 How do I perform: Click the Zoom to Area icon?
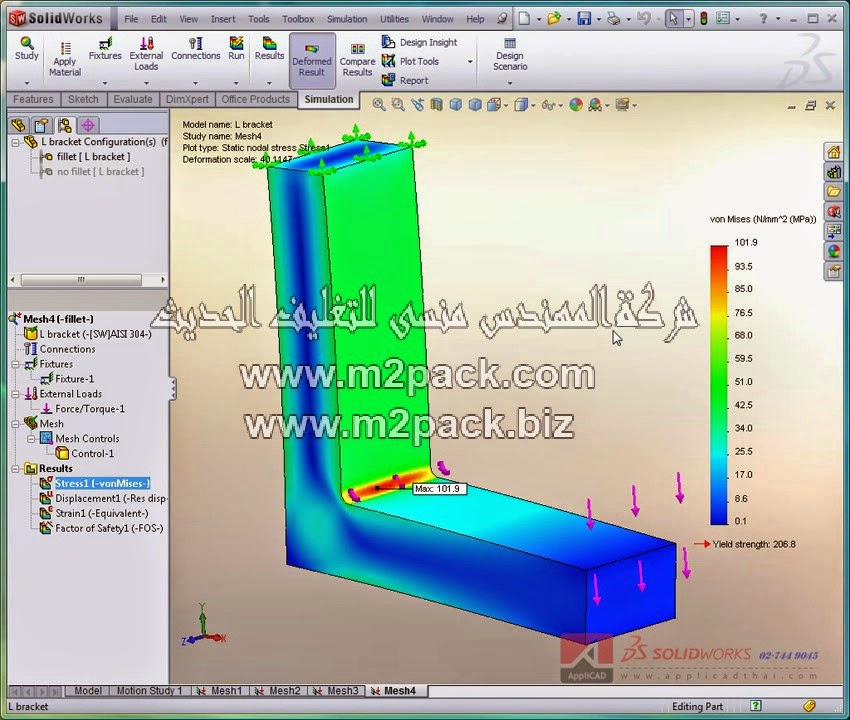(x=398, y=105)
